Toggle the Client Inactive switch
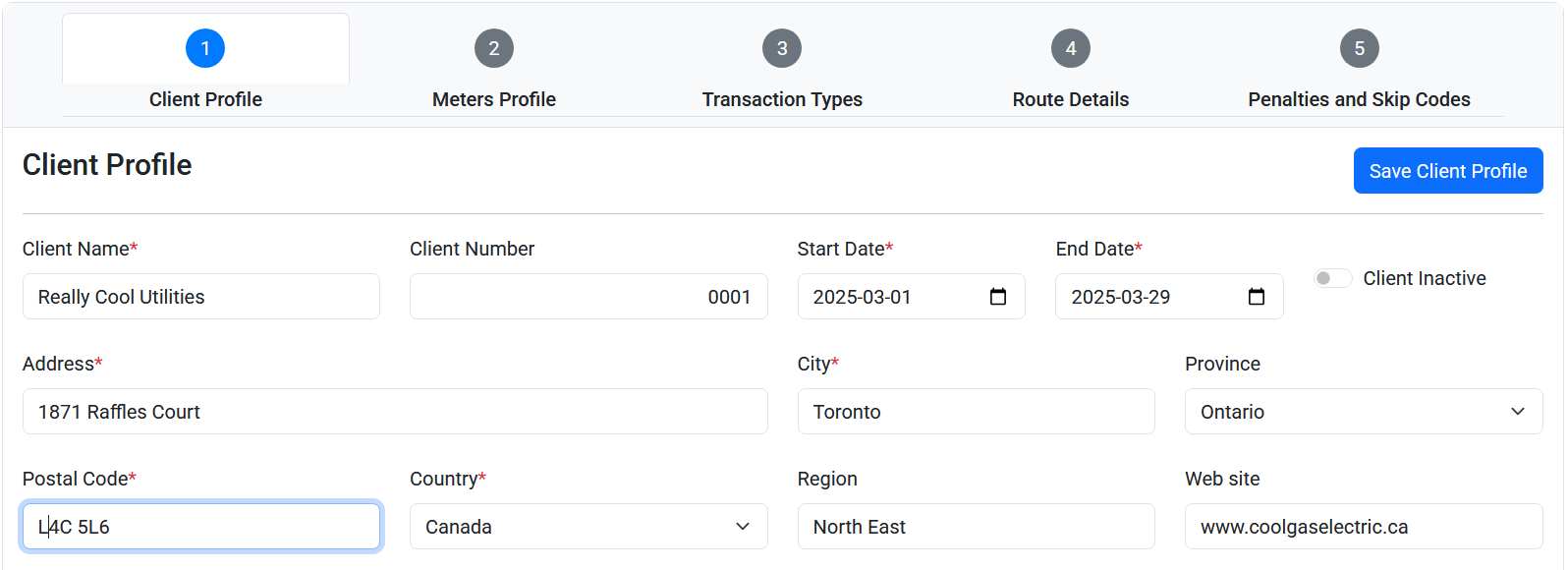 point(1333,278)
